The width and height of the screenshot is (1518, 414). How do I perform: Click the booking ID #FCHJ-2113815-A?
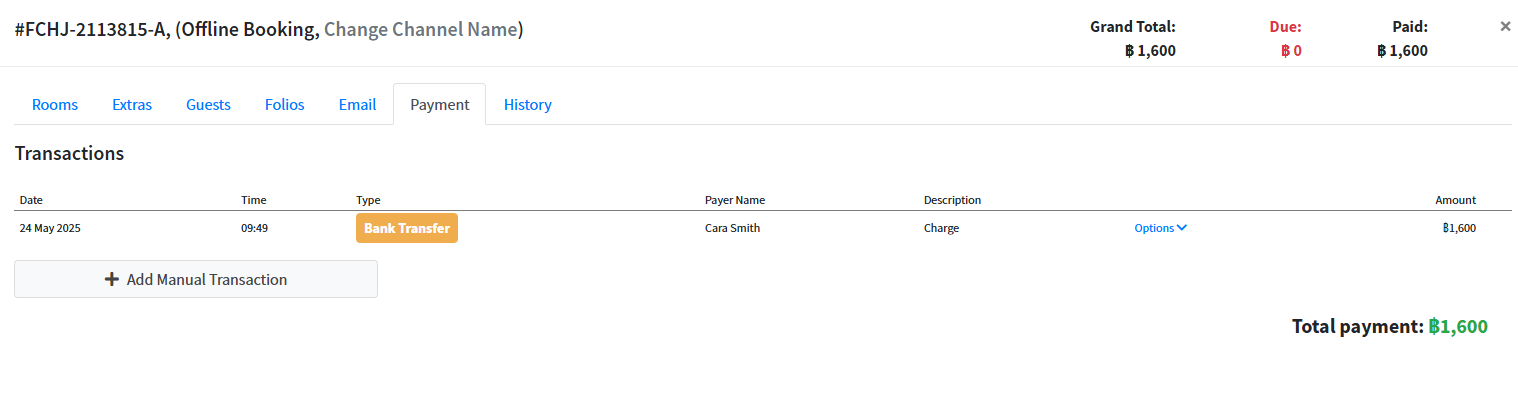pos(92,30)
